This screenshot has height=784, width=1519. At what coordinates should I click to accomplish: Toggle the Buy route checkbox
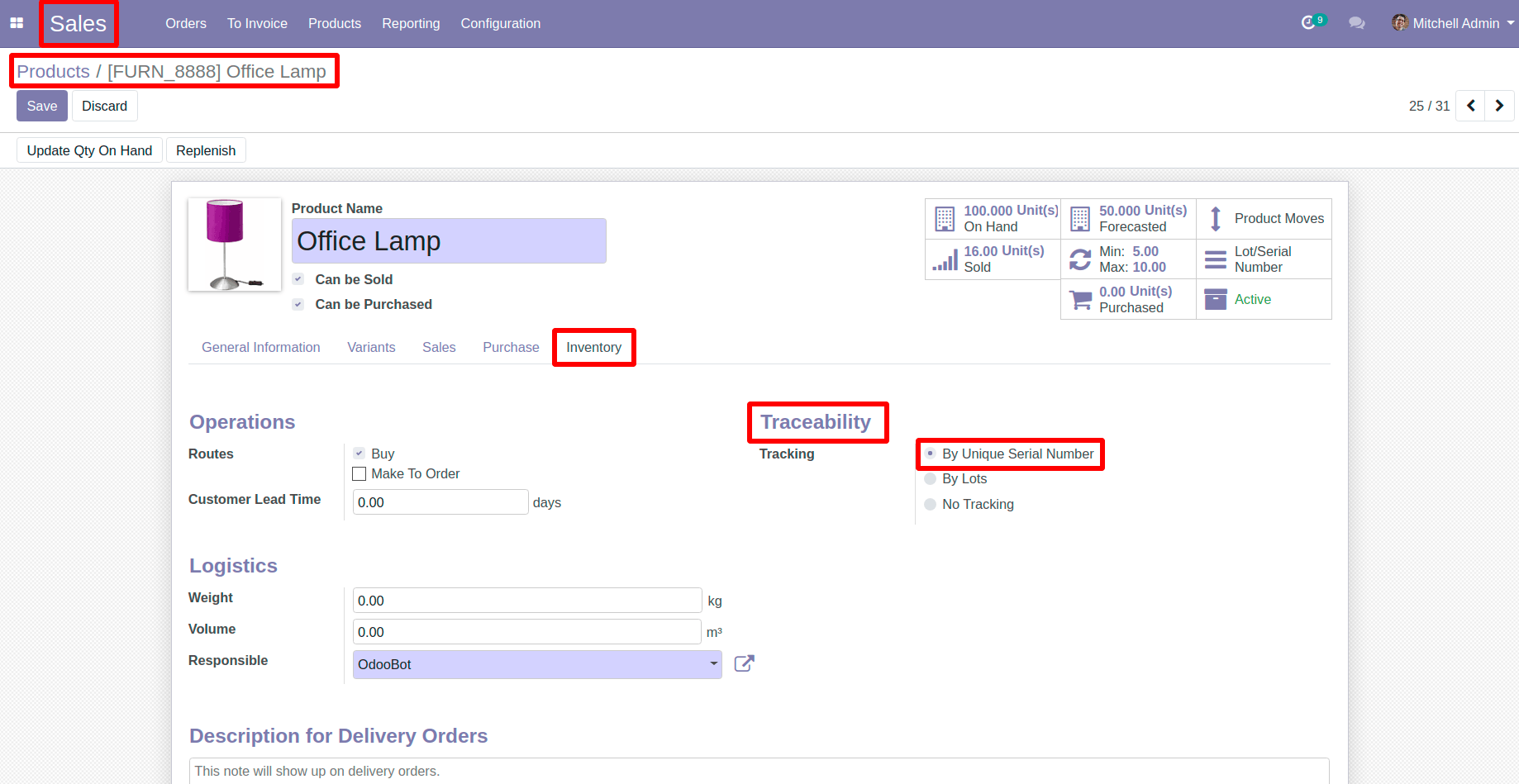tap(359, 454)
